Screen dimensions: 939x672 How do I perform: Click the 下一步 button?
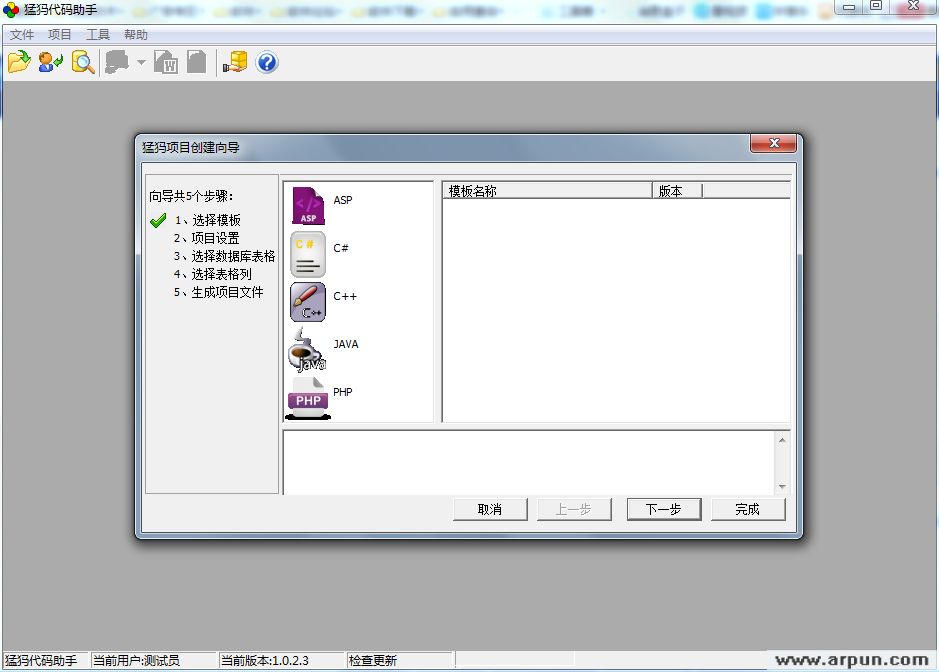pos(664,509)
